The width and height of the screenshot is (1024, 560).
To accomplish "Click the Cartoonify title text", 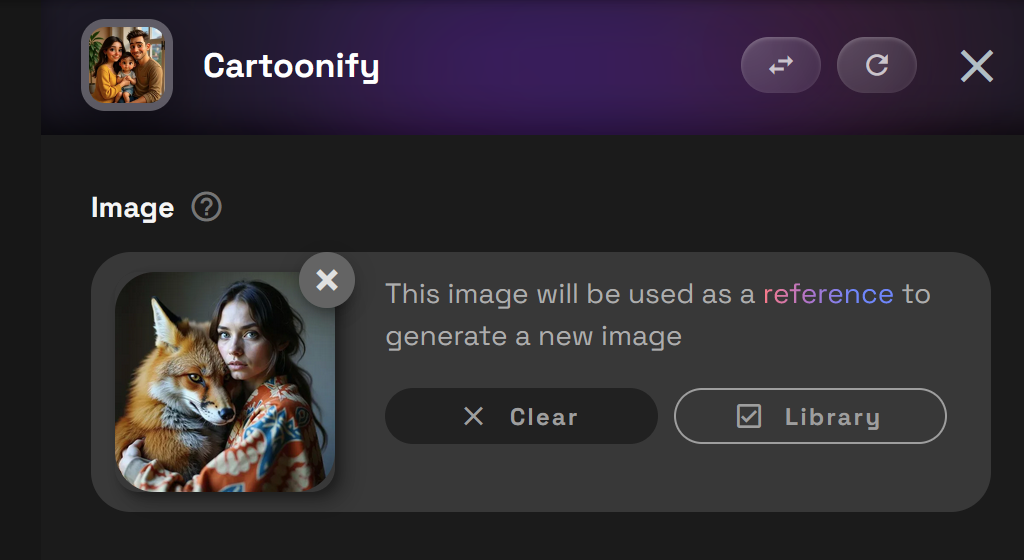I will 291,67.
